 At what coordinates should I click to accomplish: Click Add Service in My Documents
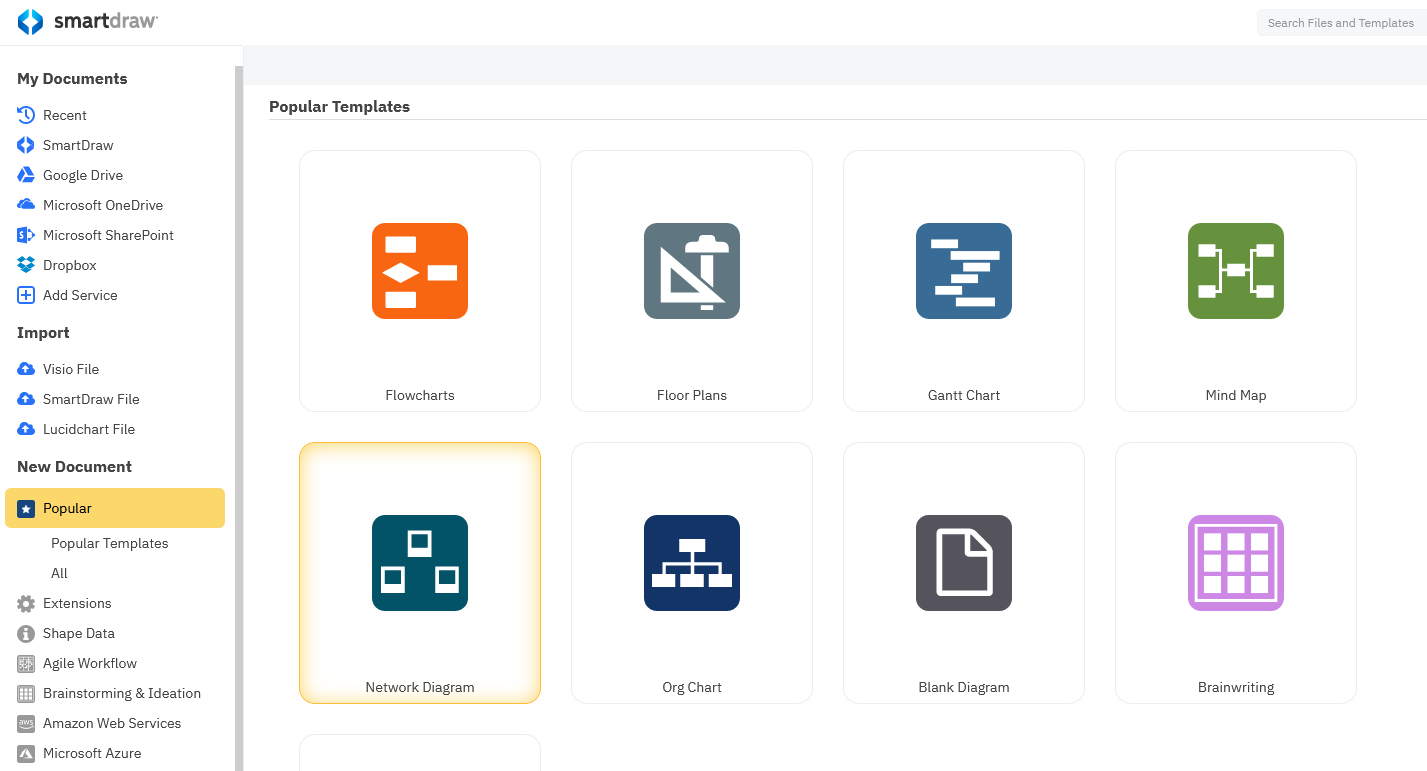point(78,295)
